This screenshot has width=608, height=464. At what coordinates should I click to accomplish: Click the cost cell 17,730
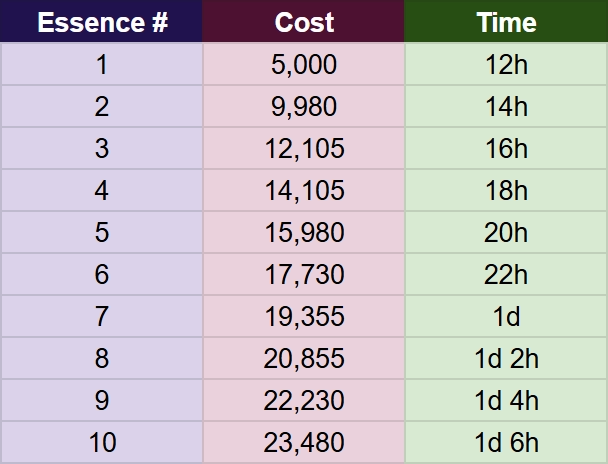304,274
